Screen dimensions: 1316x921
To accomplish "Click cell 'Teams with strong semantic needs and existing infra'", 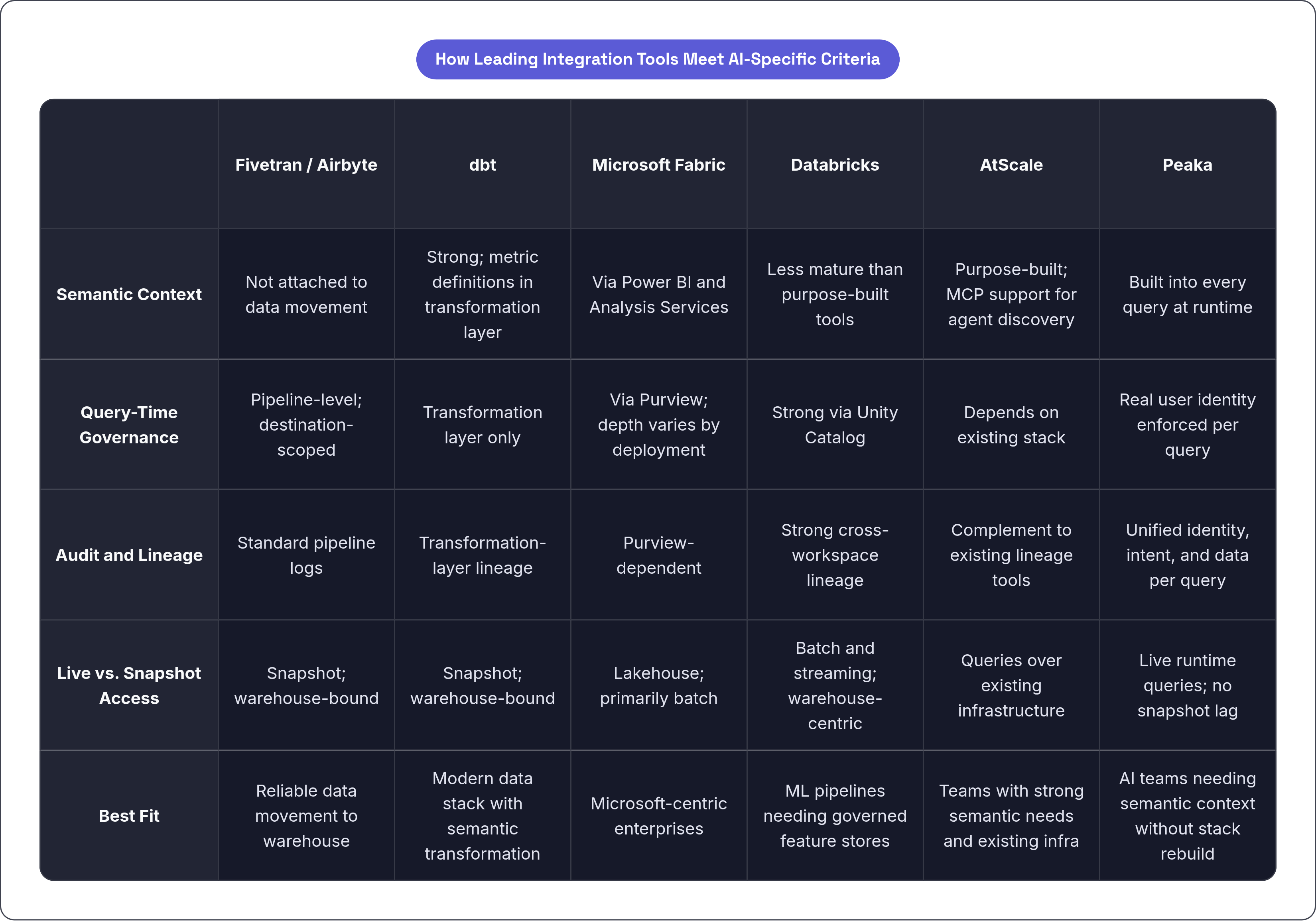I will [x=1011, y=816].
